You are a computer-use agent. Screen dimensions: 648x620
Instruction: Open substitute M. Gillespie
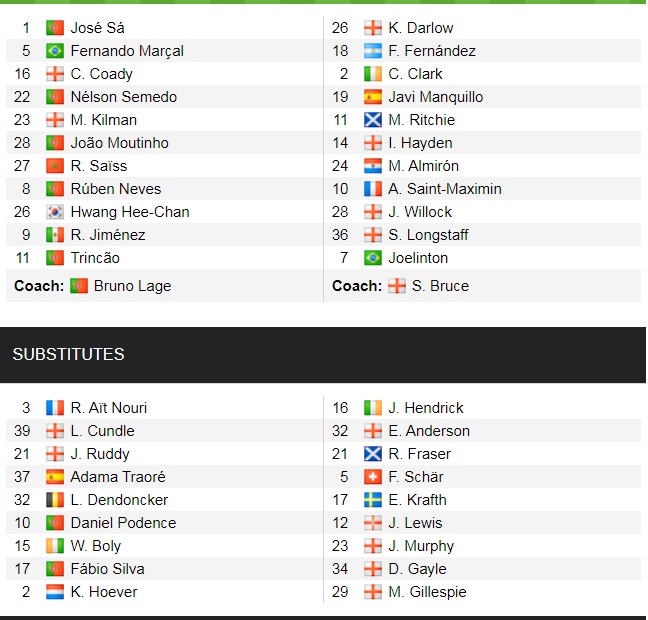click(427, 592)
